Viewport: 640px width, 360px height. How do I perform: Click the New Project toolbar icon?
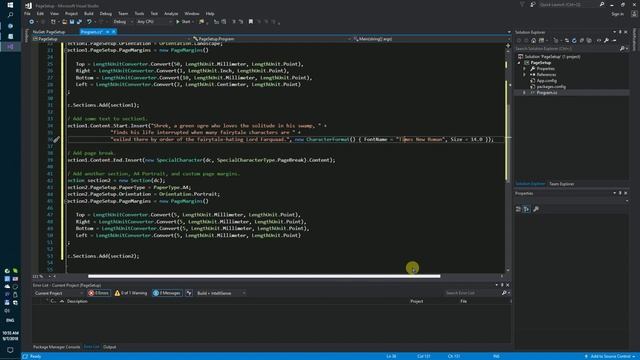[x=53, y=22]
